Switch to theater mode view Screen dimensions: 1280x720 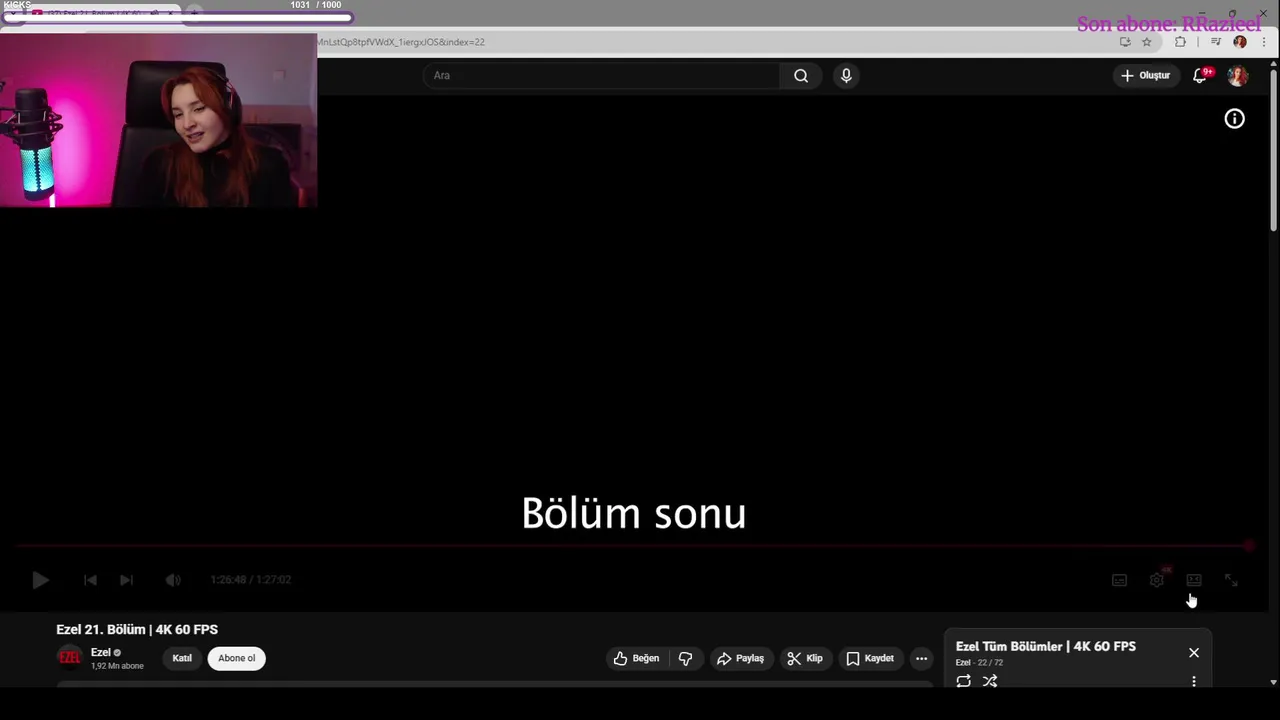click(1194, 580)
